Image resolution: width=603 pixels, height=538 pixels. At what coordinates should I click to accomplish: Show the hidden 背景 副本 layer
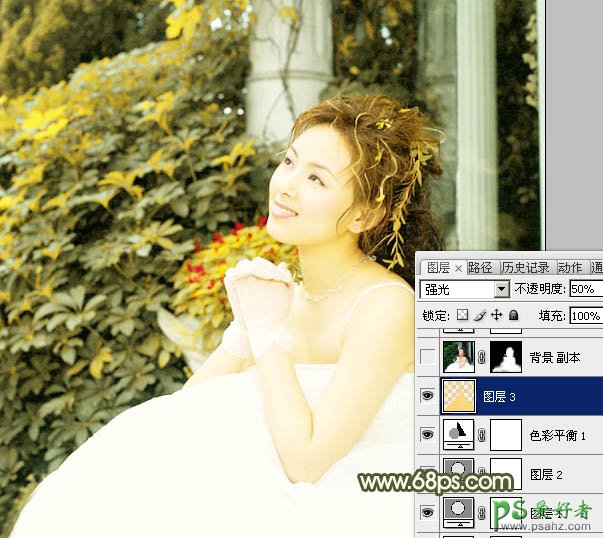(428, 357)
